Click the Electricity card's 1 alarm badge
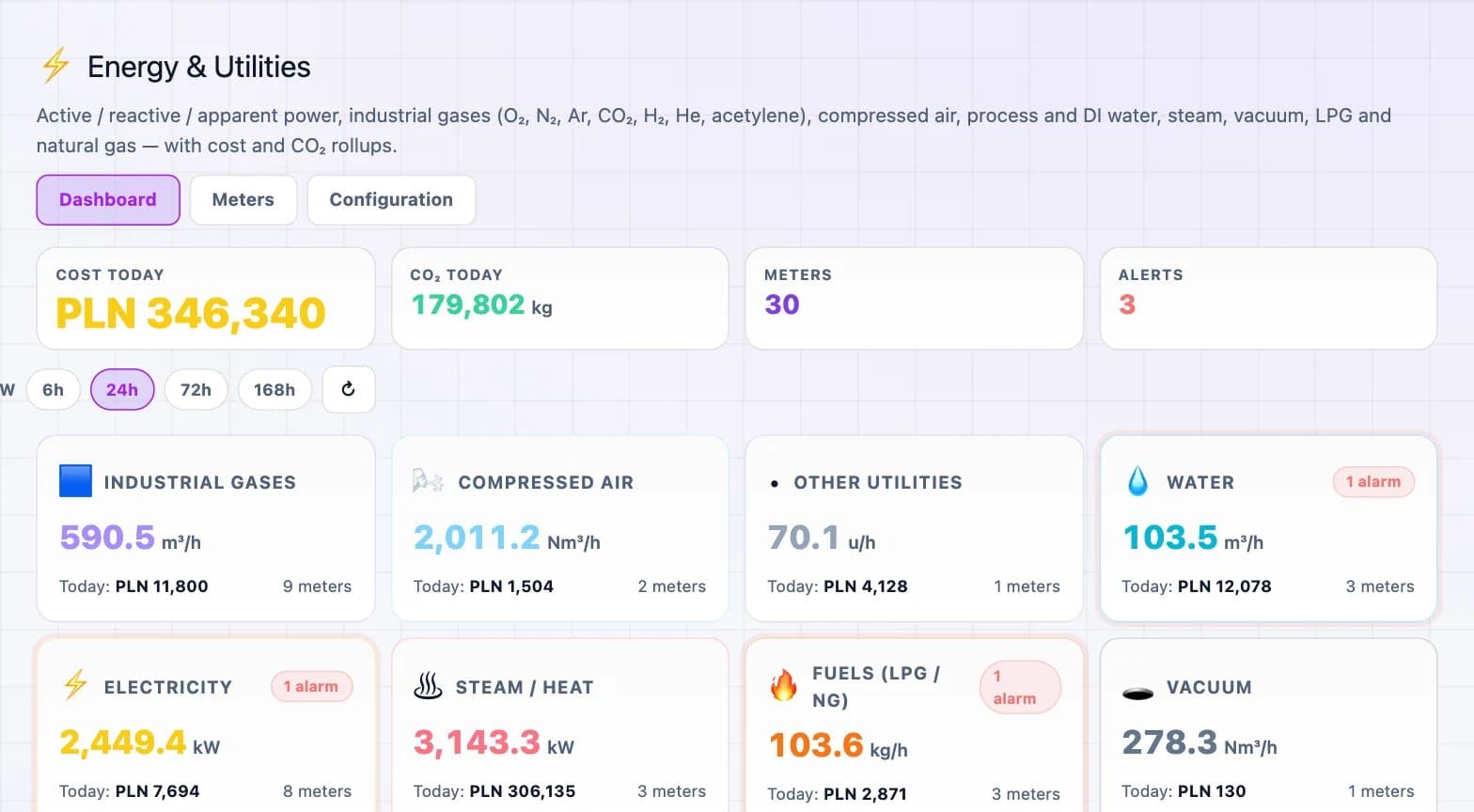 (x=311, y=687)
